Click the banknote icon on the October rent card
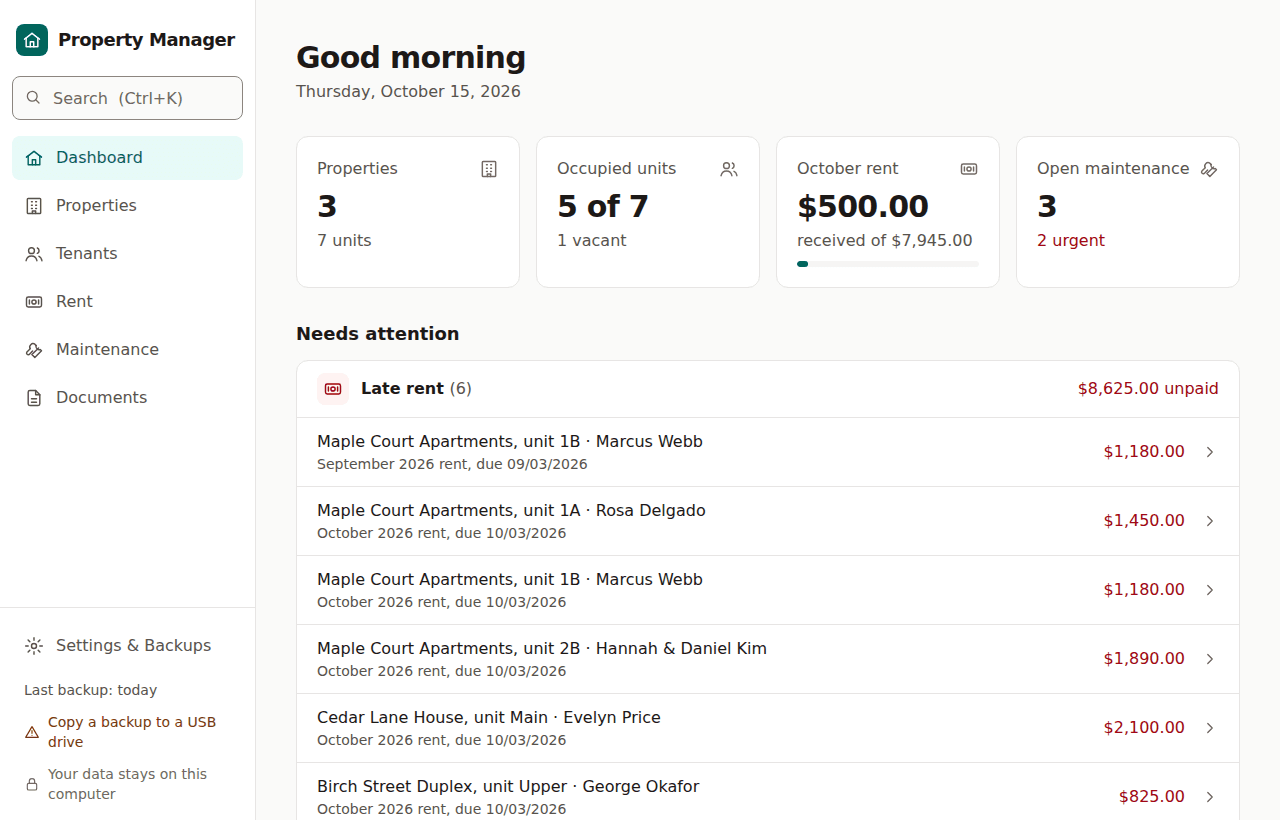The width and height of the screenshot is (1280, 820). pos(969,169)
